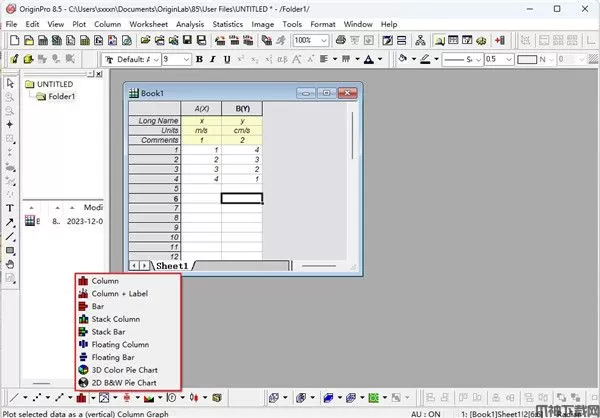Select the Pointer tool in tools toolbar
The image size is (600, 418).
point(10,83)
